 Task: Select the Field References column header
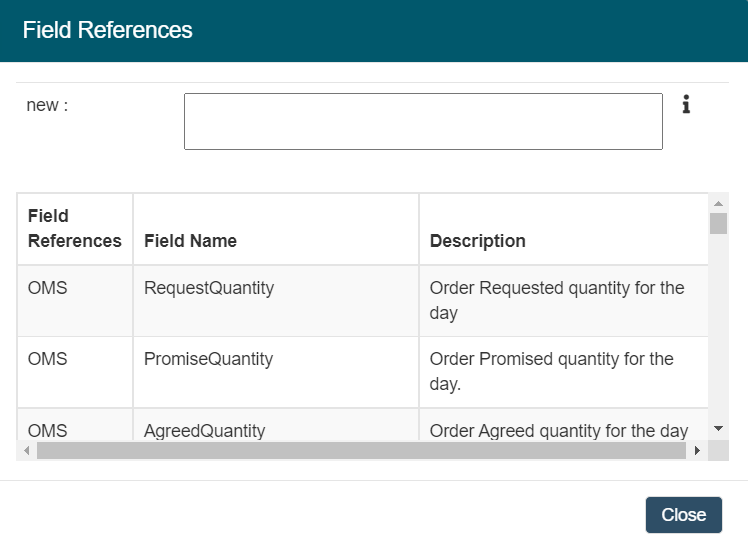tap(75, 229)
